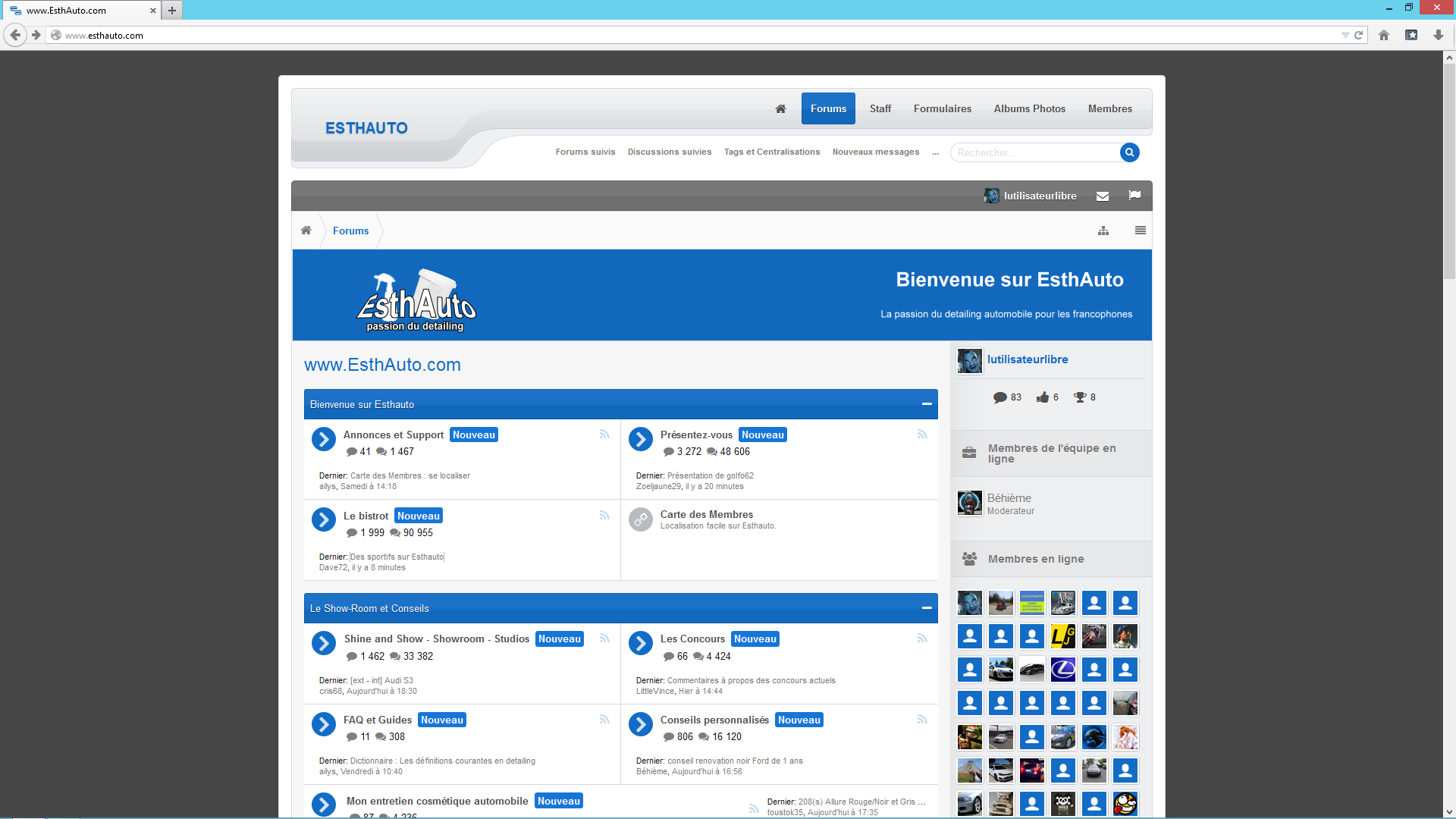Open the breadcrumb list menu icon
This screenshot has width=1456, height=819.
[x=1141, y=231]
